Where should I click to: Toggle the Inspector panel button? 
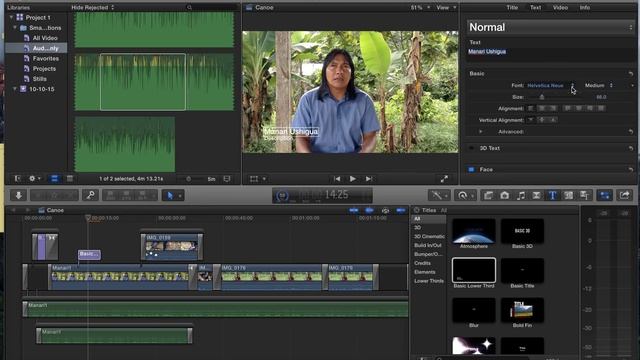[604, 196]
